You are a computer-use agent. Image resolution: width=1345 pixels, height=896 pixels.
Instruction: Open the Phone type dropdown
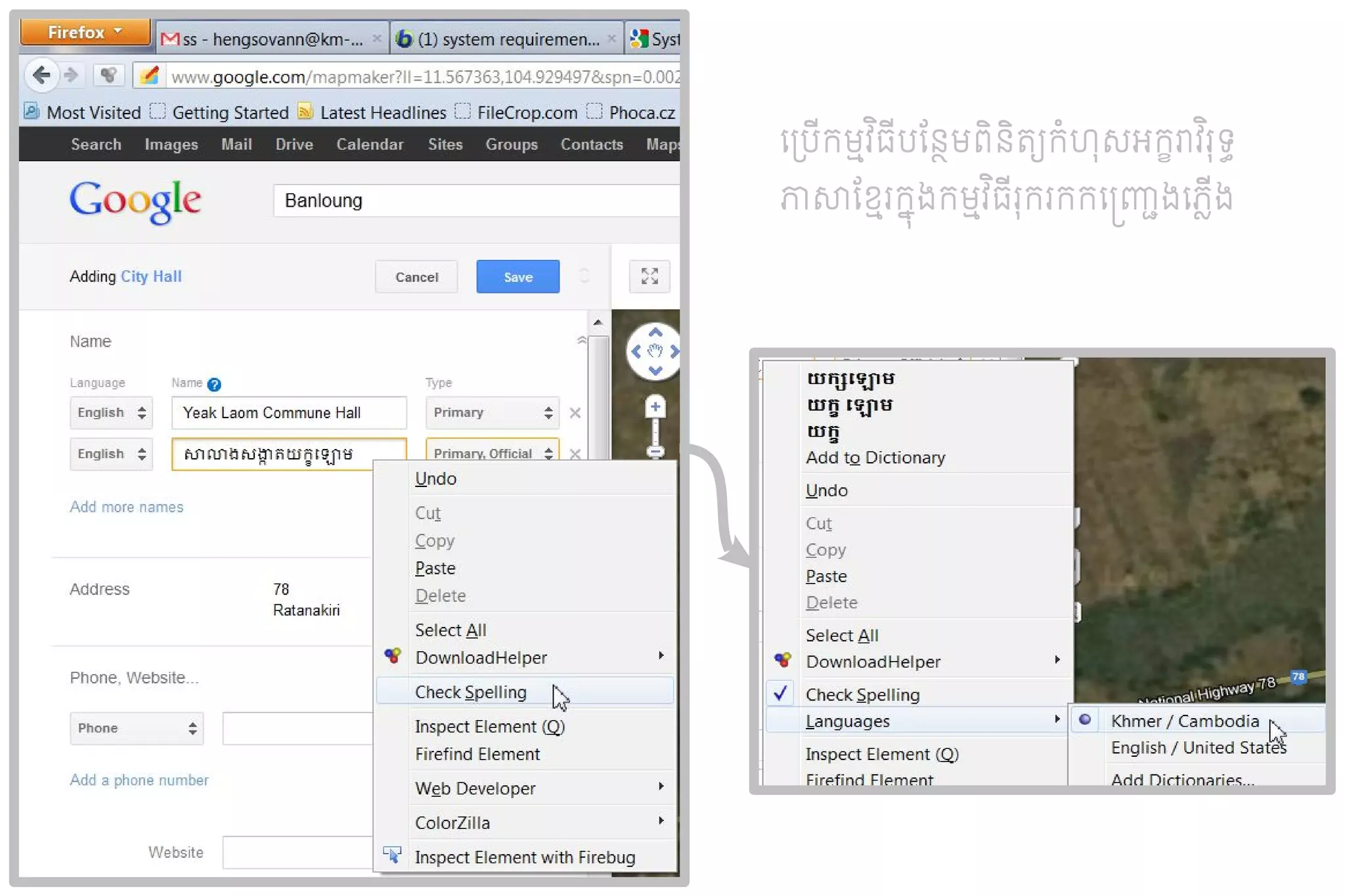click(137, 728)
